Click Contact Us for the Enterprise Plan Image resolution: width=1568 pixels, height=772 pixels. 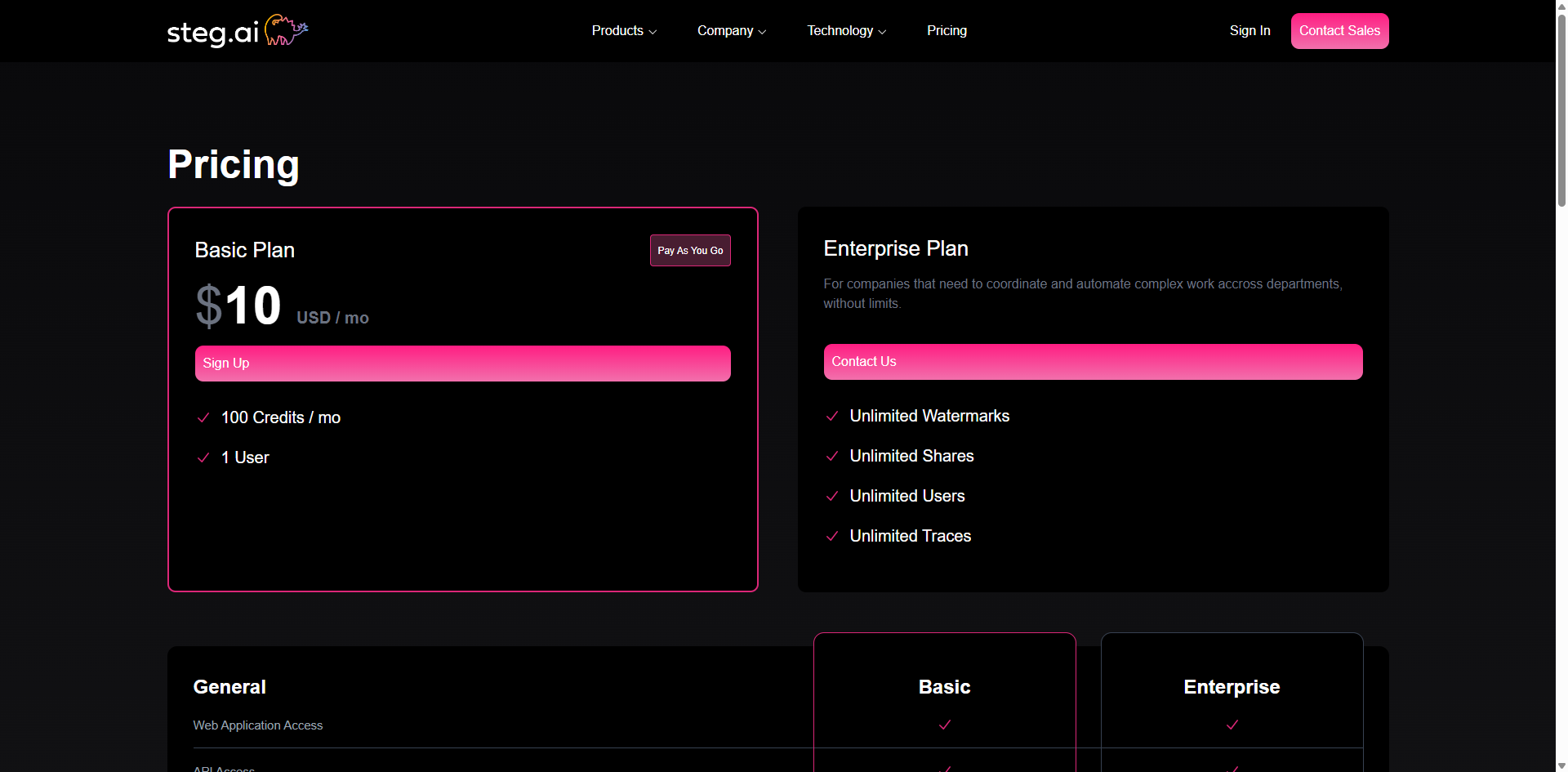coord(1093,362)
